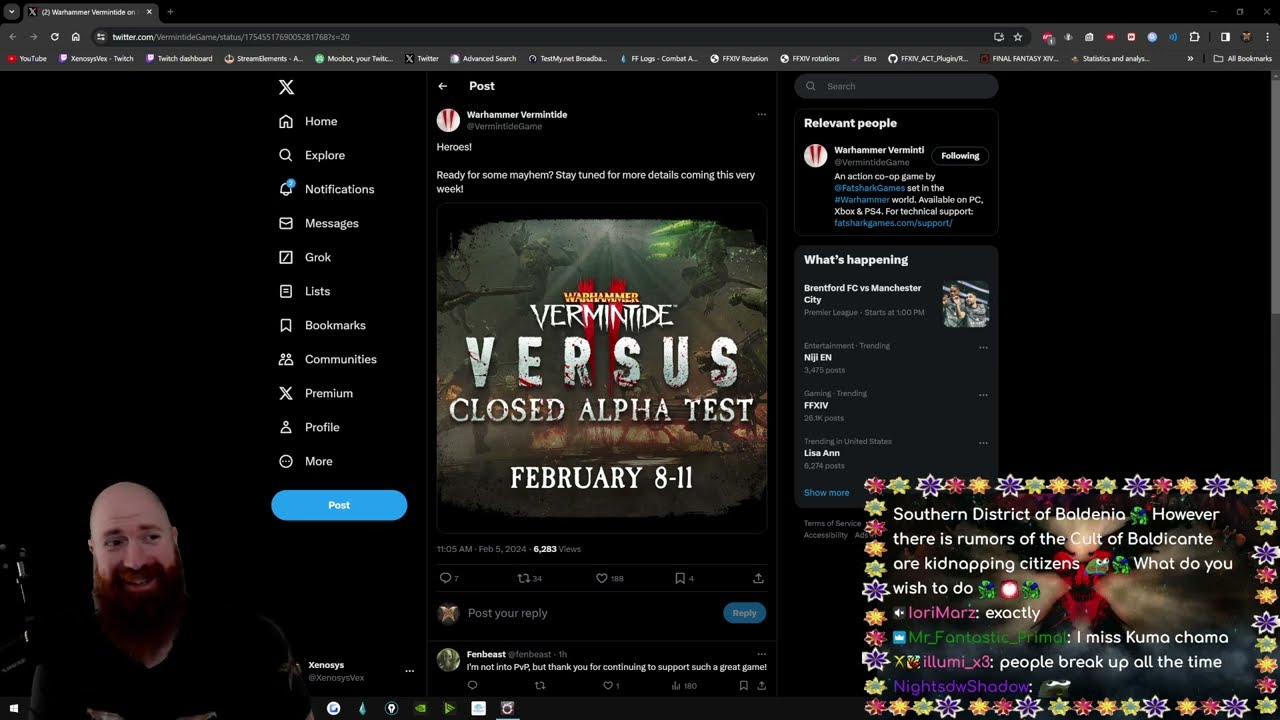Like the main post with 188 likes

tap(609, 578)
